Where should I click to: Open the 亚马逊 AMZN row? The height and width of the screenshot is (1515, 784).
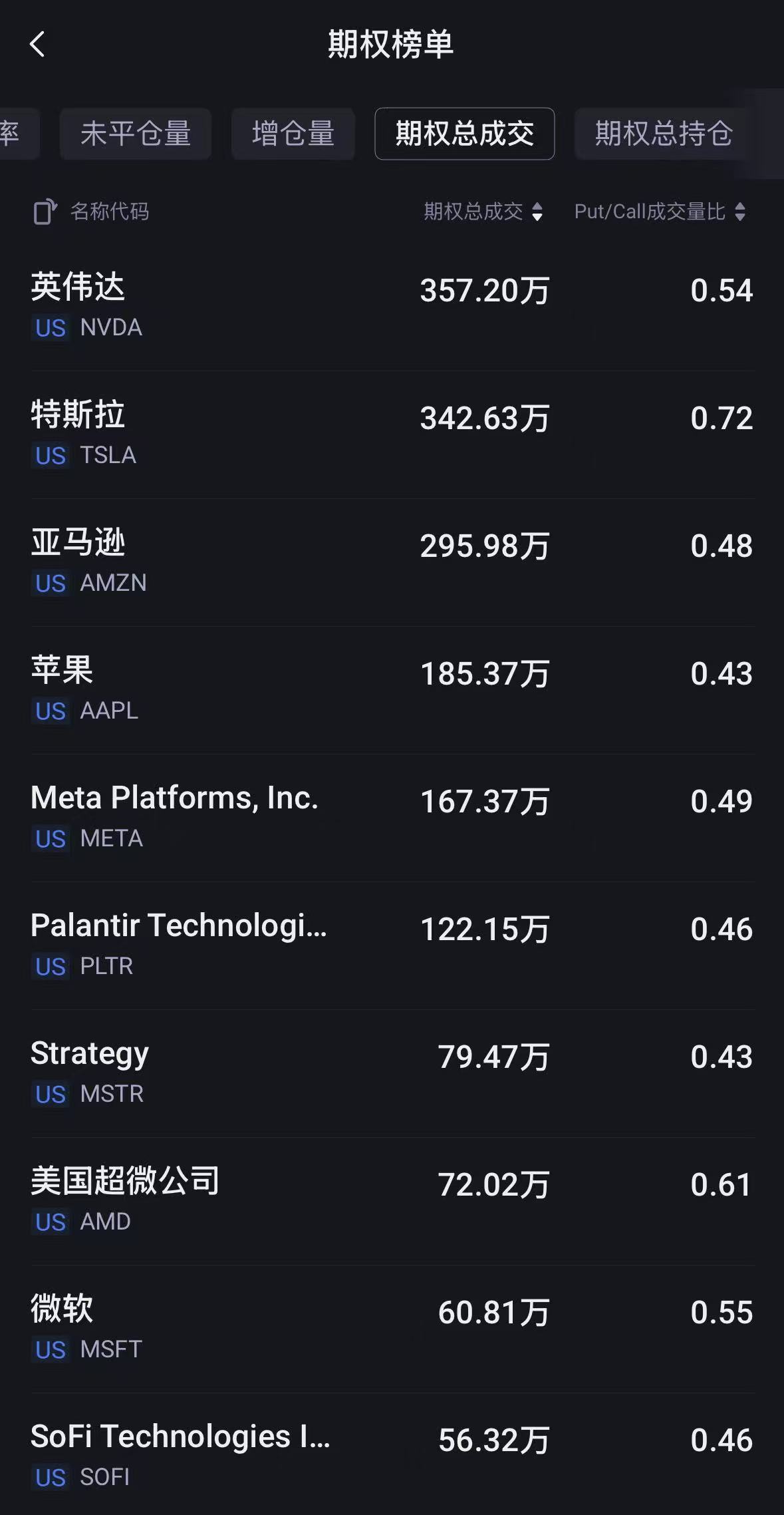392,562
